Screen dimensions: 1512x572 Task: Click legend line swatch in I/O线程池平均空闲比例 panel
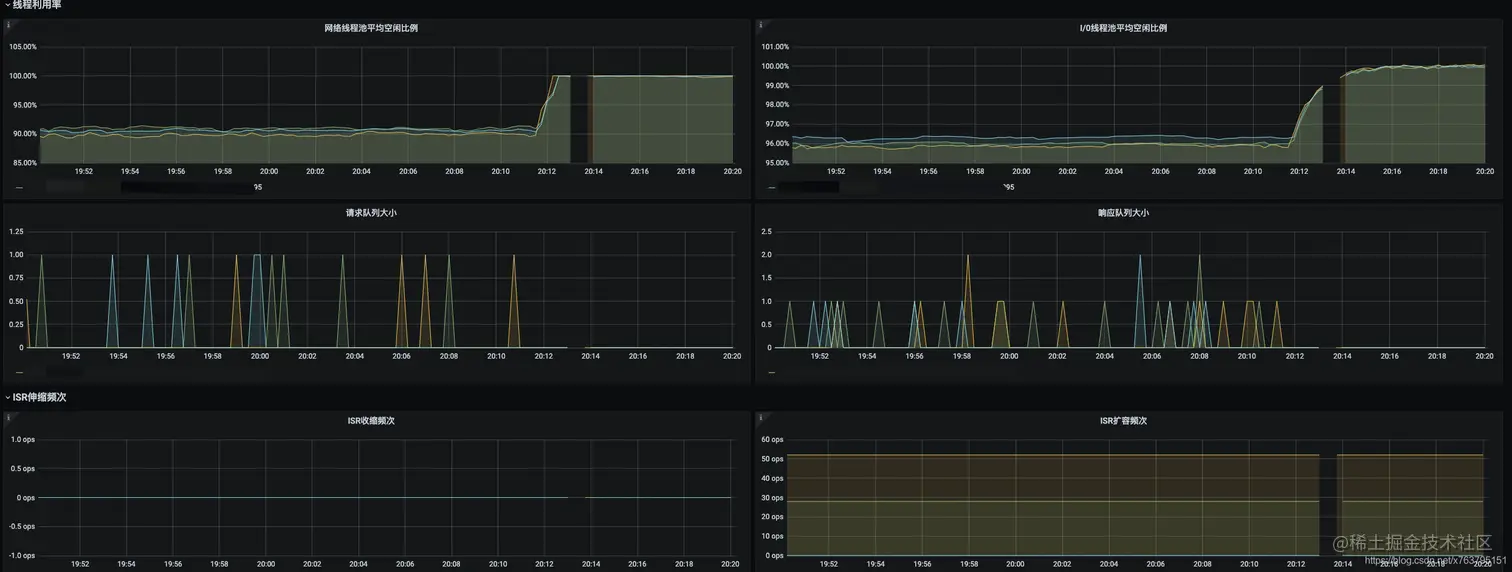pos(771,187)
